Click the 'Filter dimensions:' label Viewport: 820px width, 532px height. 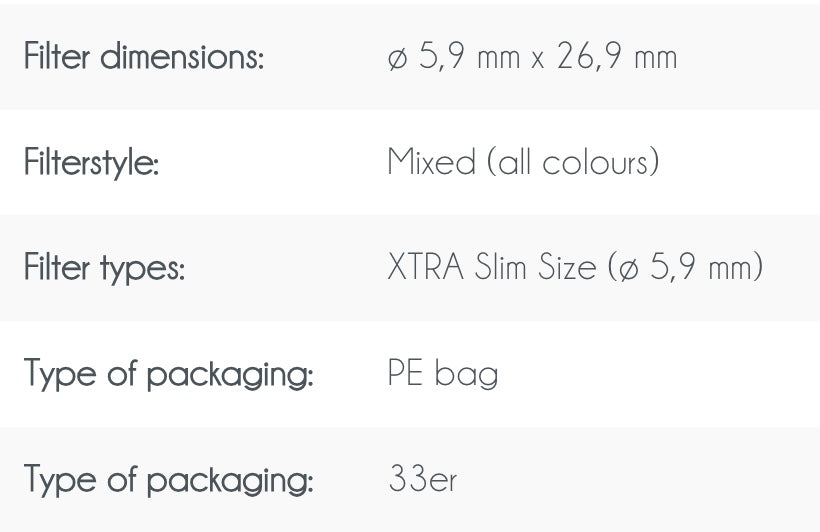click(144, 57)
